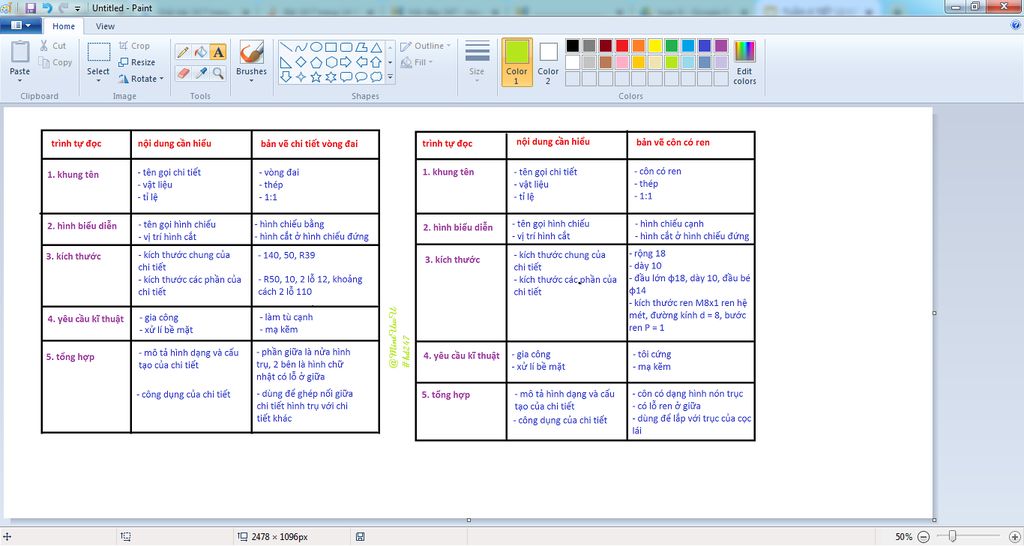Select the Eraser tool

click(183, 72)
